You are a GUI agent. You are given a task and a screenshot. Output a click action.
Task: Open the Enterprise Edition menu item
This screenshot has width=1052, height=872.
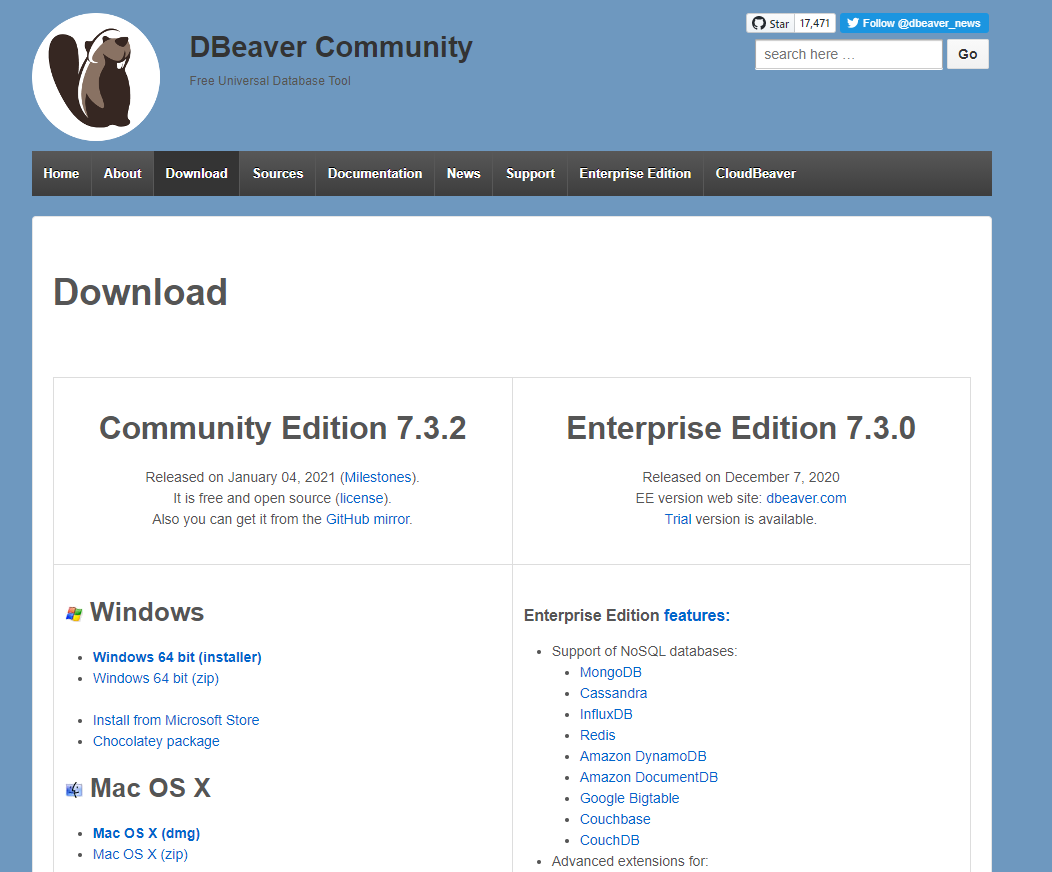pyautogui.click(x=635, y=174)
